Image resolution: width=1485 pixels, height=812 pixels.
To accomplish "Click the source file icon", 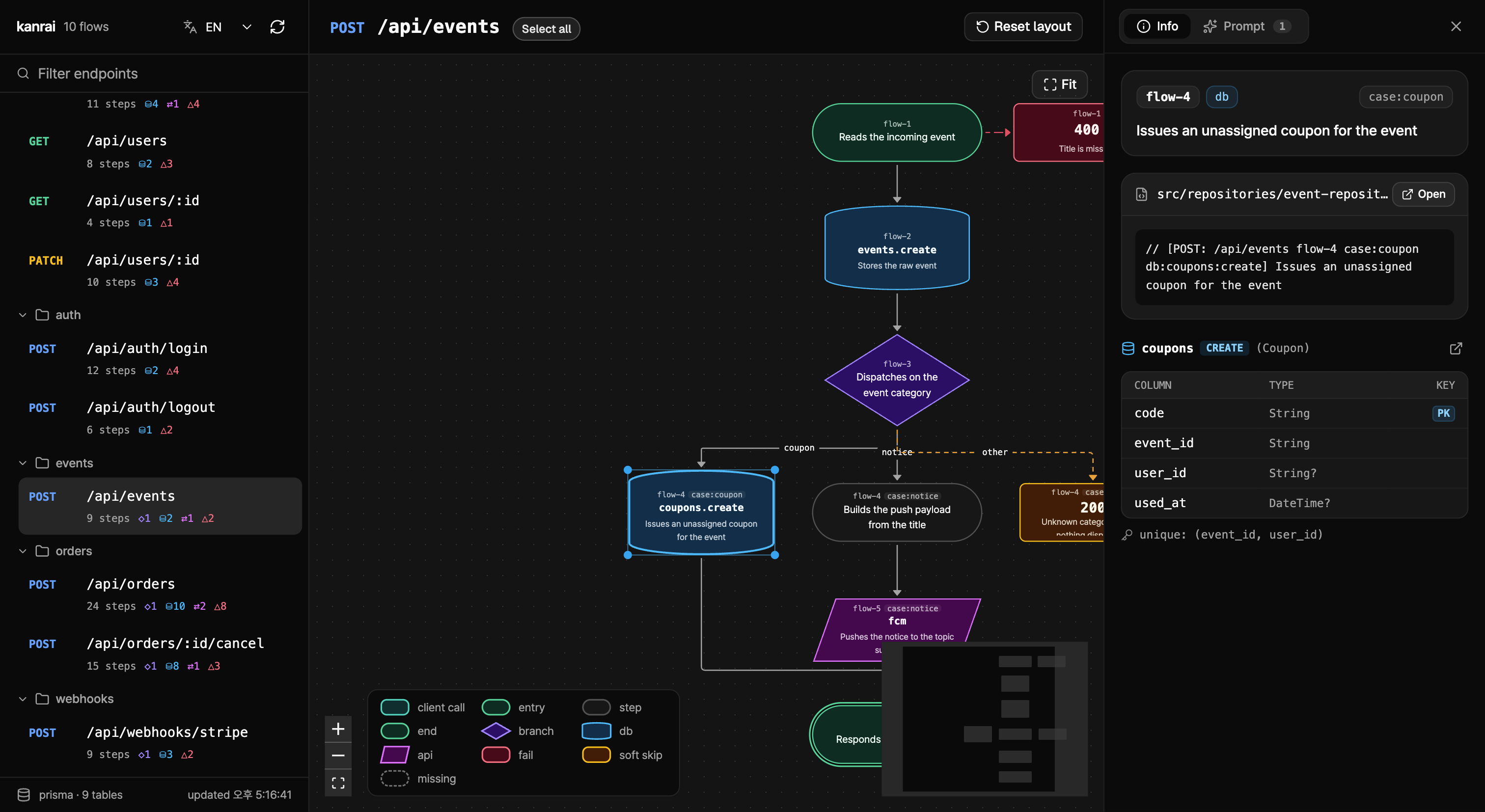I will pos(1141,194).
